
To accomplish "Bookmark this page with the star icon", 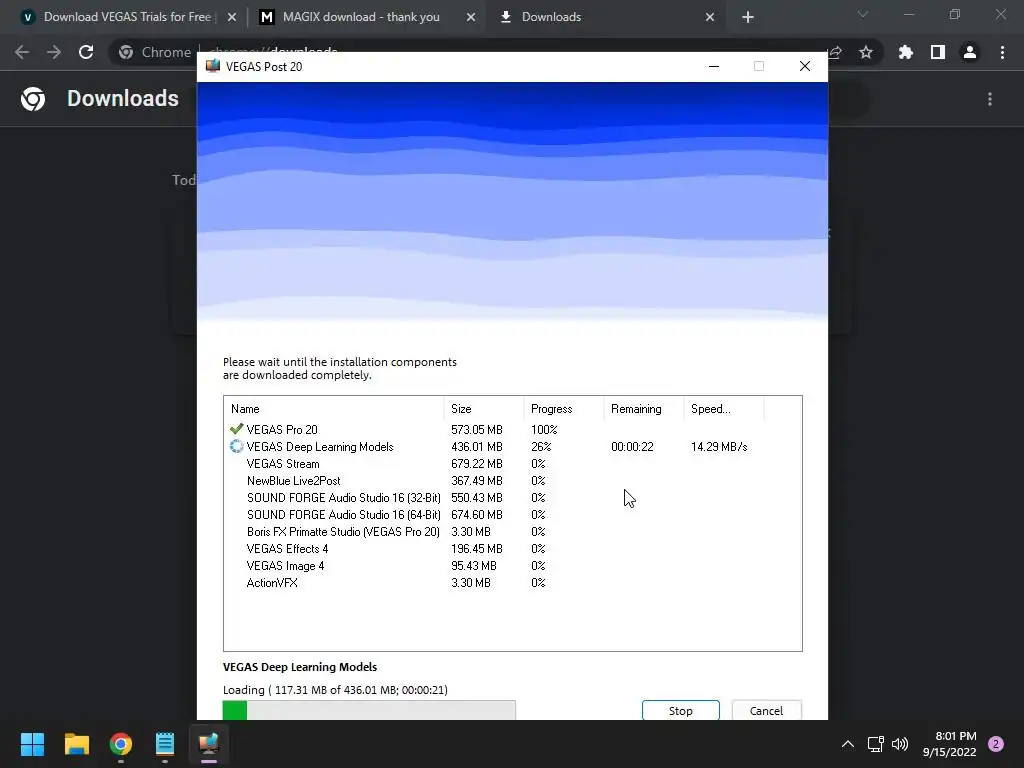I will [866, 52].
